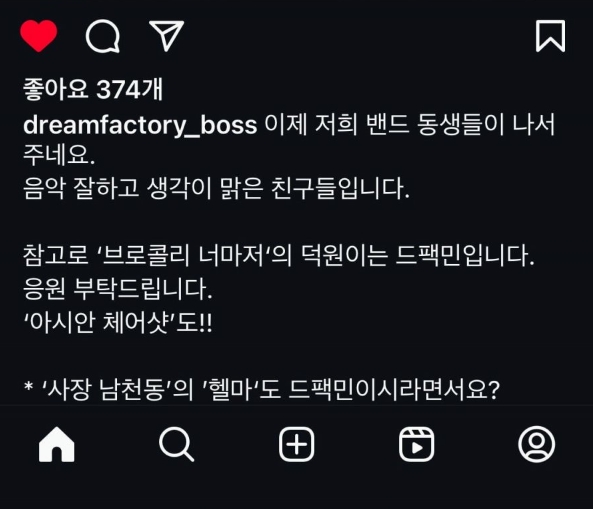Open your profile from the bottom bar
The image size is (593, 509).
pyautogui.click(x=536, y=444)
